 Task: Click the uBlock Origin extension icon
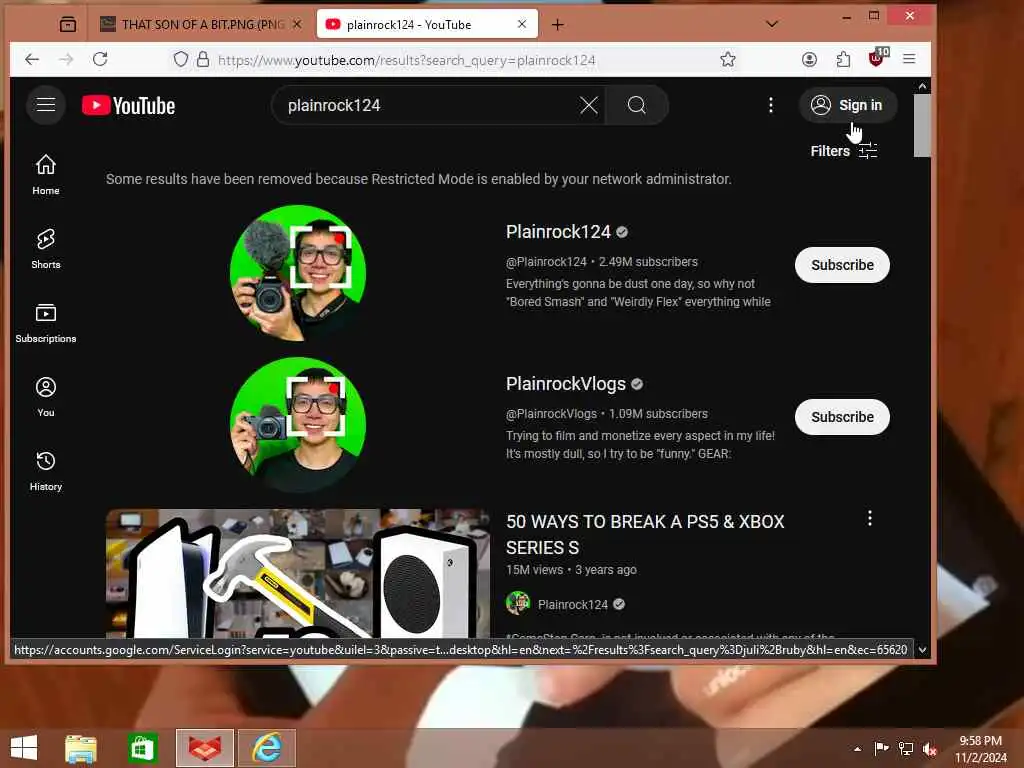877,58
